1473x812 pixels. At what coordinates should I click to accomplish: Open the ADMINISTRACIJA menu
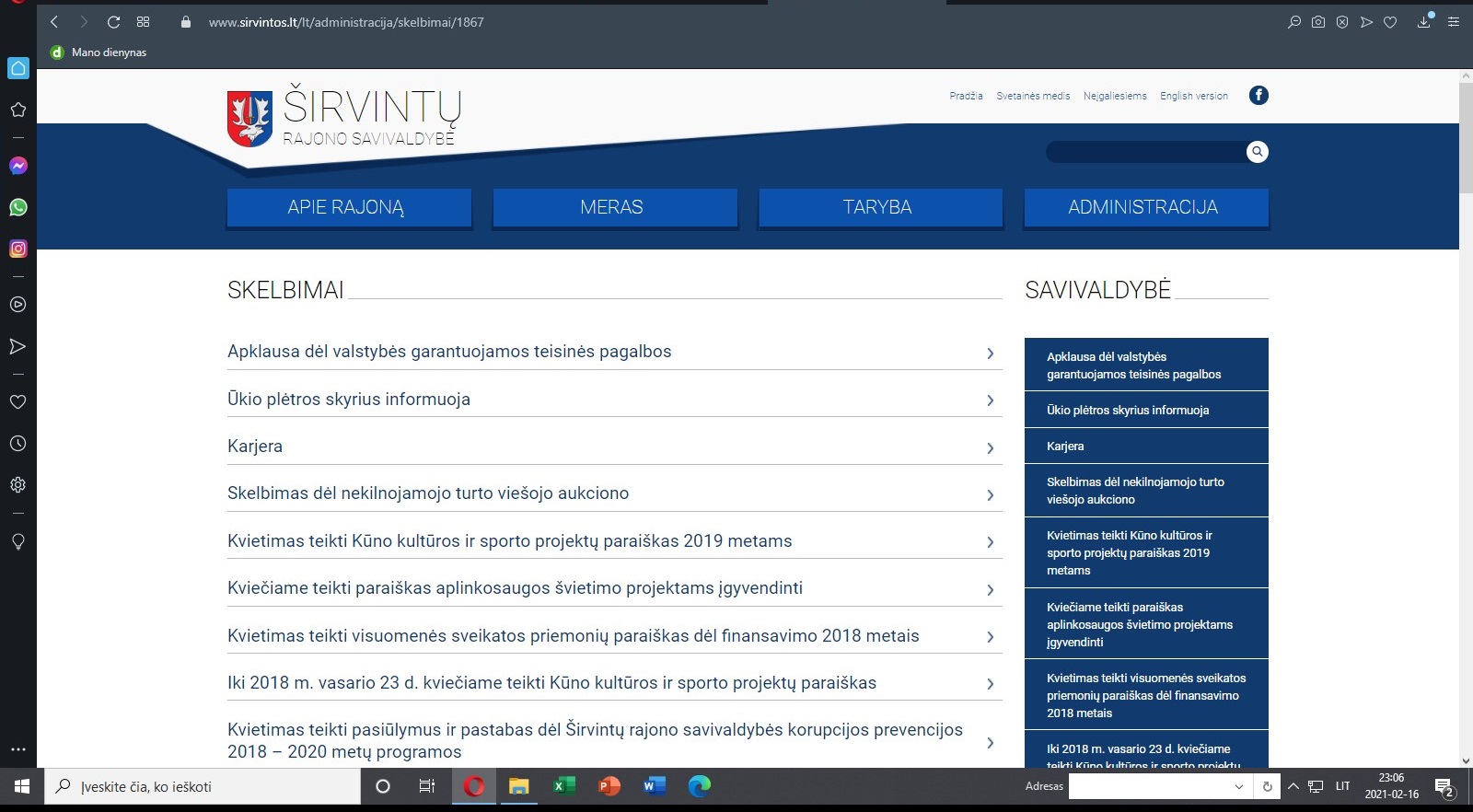(x=1145, y=207)
